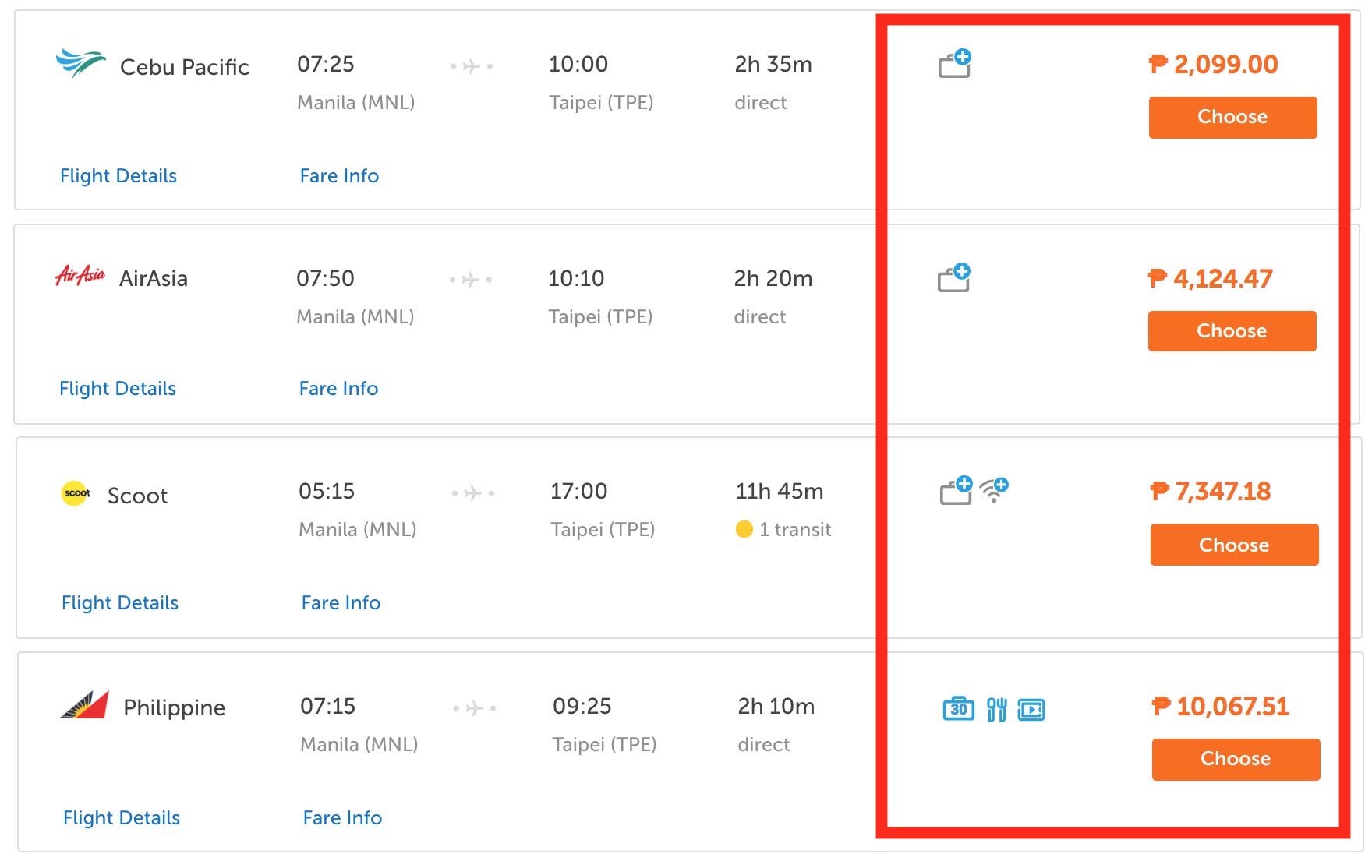Click 30kg baggage icon on Philippine flight

tap(959, 709)
